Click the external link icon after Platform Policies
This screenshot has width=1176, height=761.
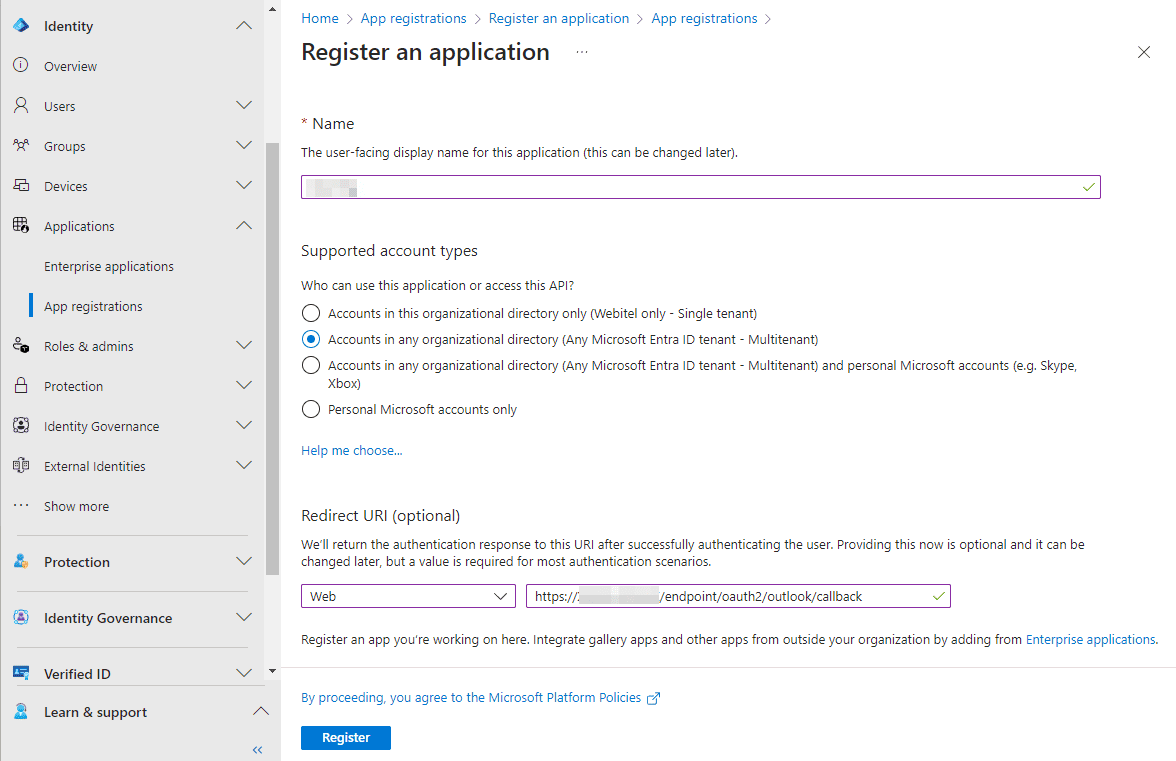coord(653,698)
